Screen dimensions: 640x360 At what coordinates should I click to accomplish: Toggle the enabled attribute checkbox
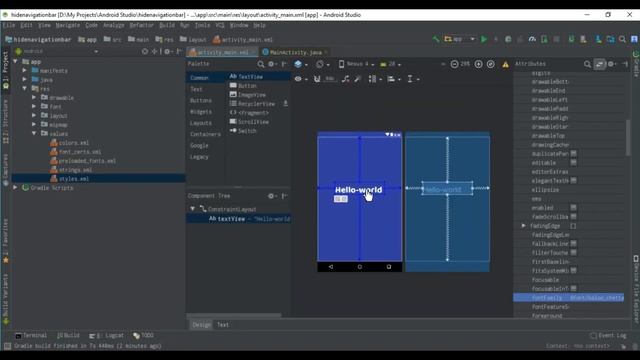[573, 207]
